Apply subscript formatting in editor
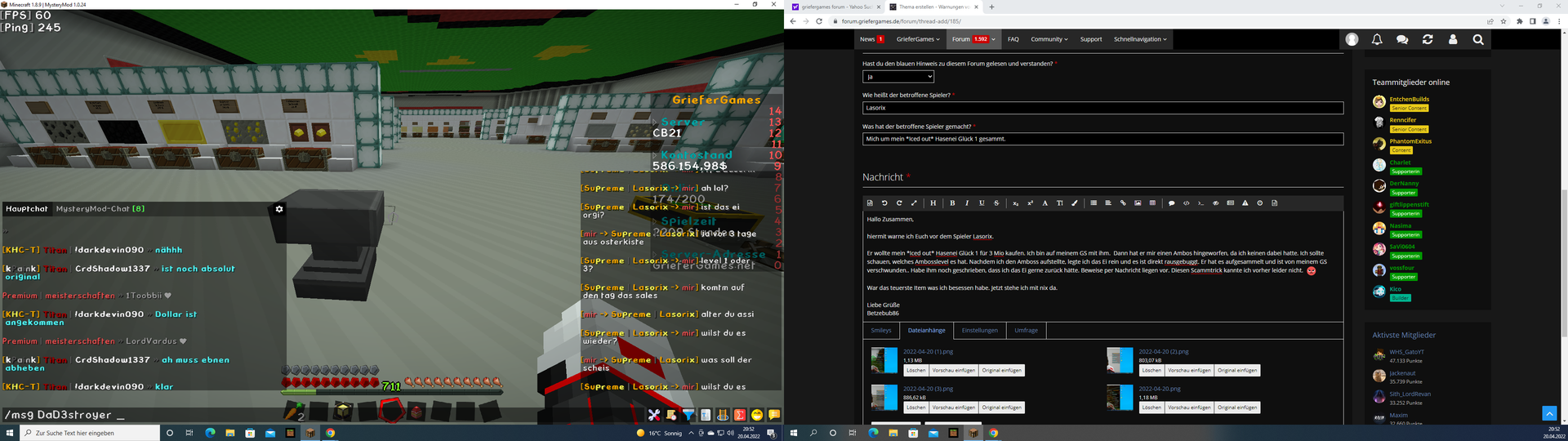Viewport: 1568px width, 441px height. (1015, 203)
